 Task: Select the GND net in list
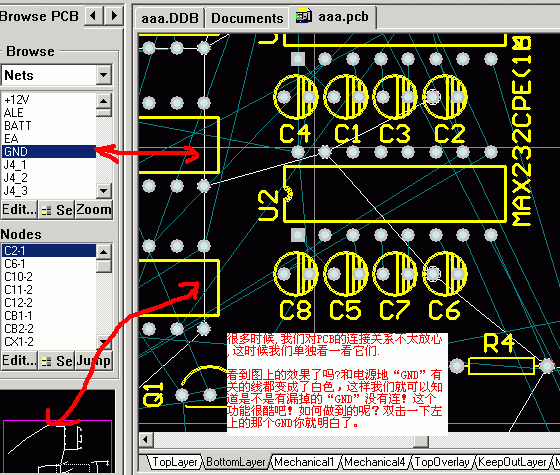pos(49,151)
